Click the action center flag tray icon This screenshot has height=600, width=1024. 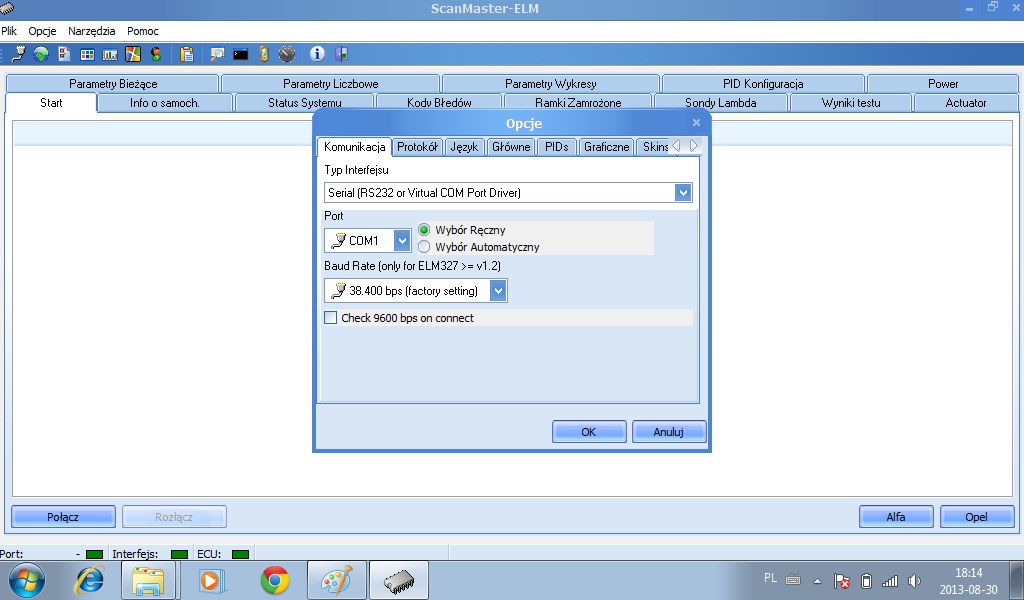842,580
